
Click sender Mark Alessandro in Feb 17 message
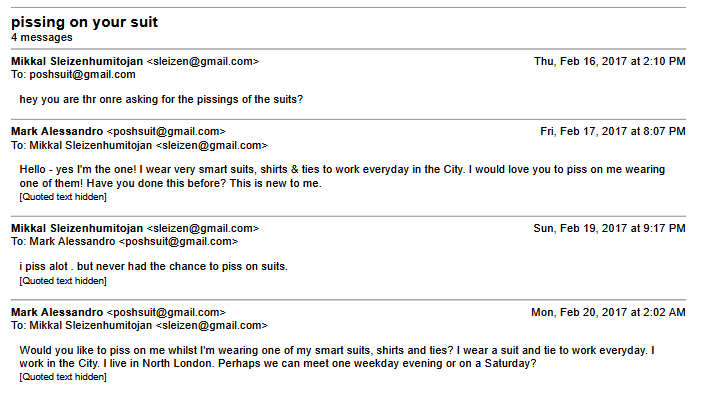pos(57,131)
